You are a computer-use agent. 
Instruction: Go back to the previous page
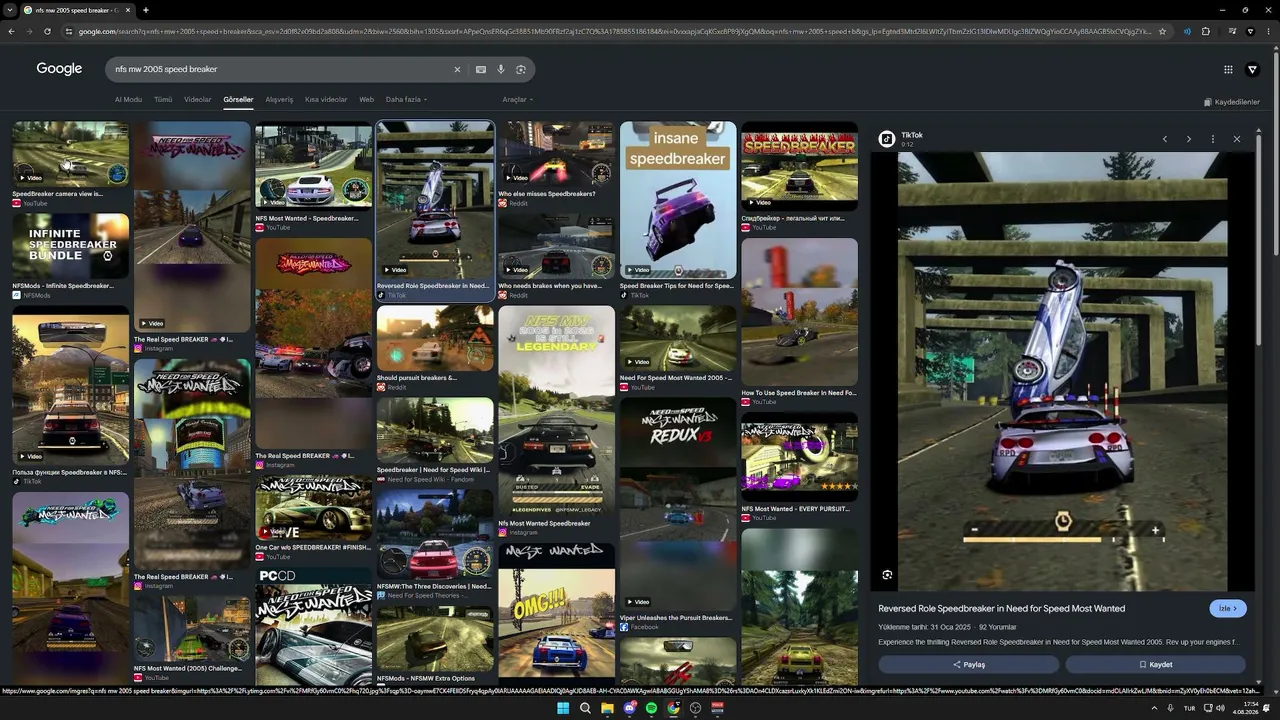coord(11,31)
